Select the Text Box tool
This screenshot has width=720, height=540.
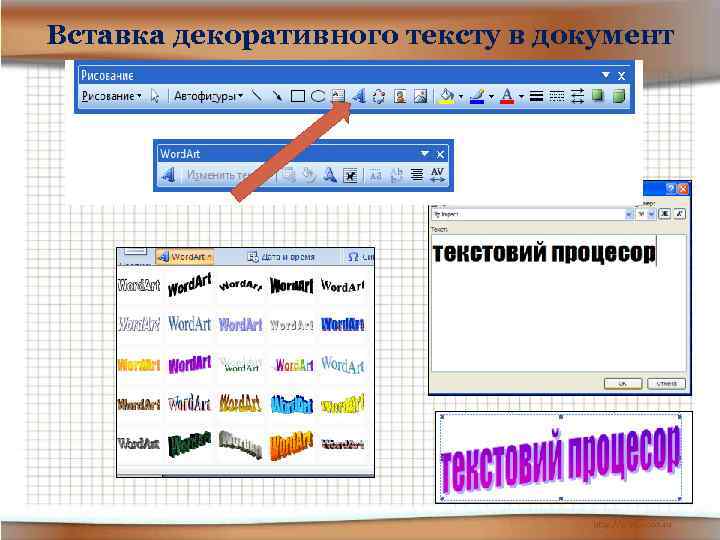tap(338, 96)
